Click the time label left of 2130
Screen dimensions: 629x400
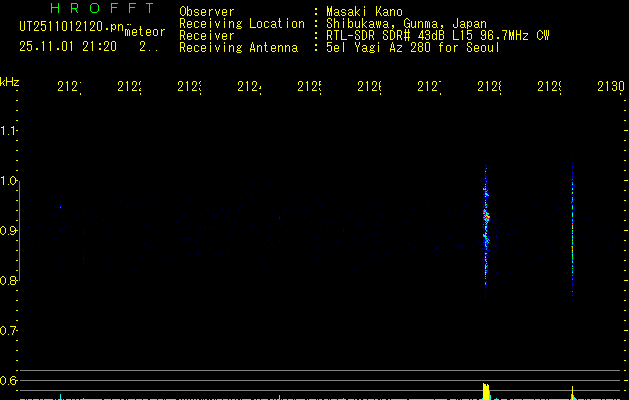tap(550, 86)
